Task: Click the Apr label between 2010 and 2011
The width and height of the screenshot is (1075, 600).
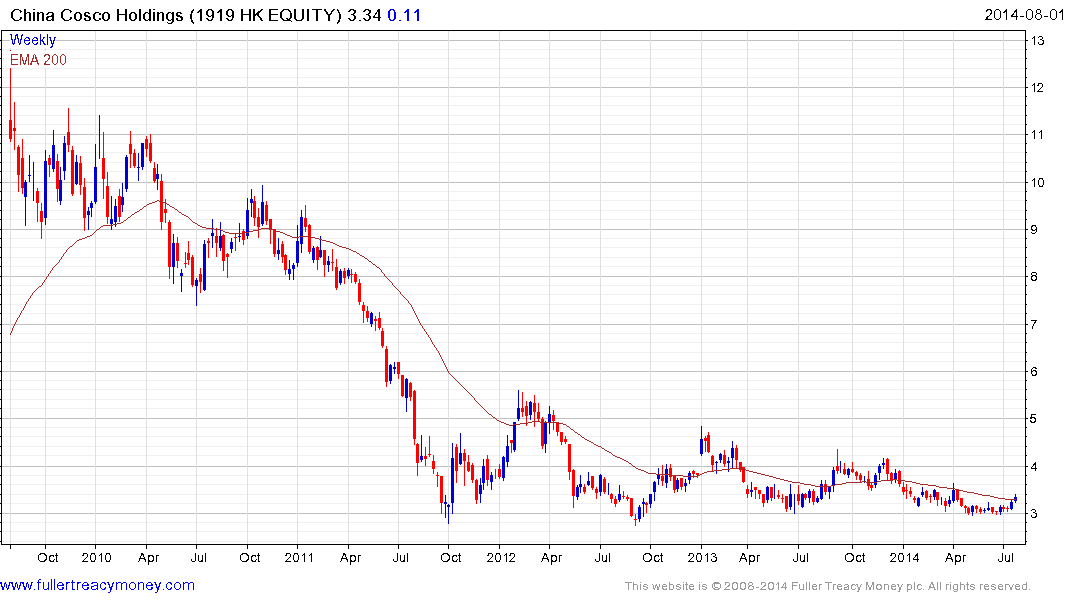Action: coord(148,557)
